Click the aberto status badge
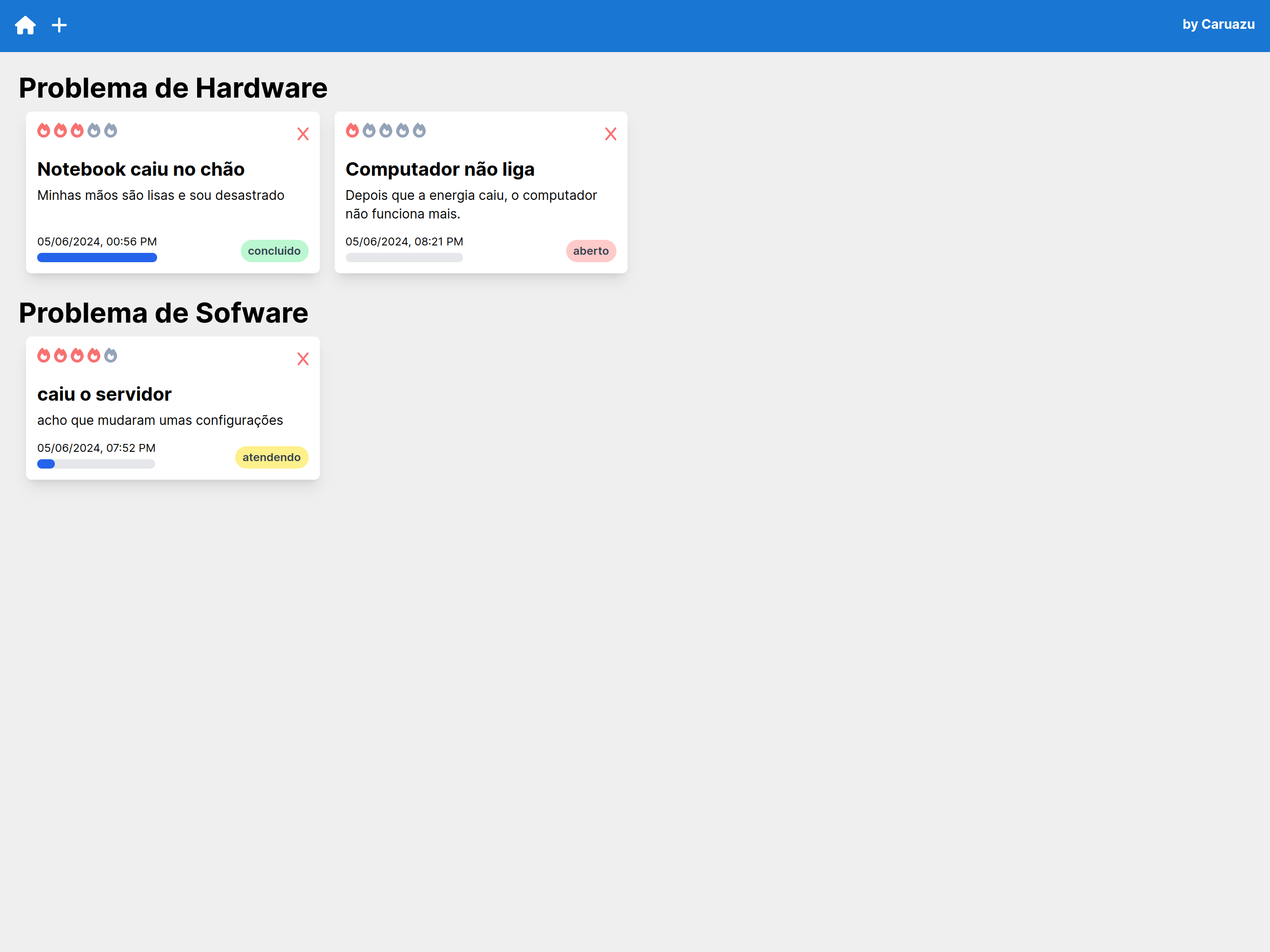Image resolution: width=1270 pixels, height=952 pixels. [x=590, y=251]
